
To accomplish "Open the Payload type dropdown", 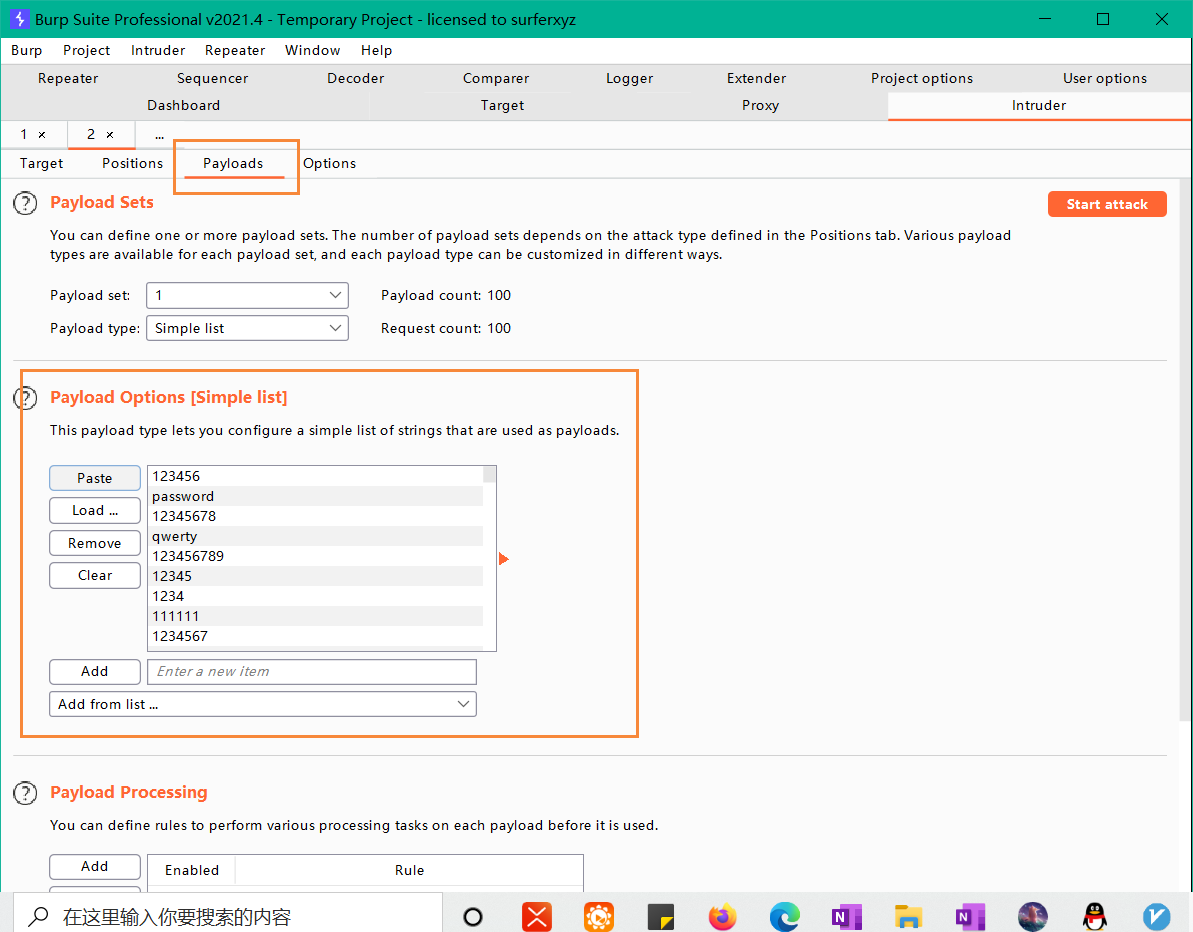I will pyautogui.click(x=247, y=328).
